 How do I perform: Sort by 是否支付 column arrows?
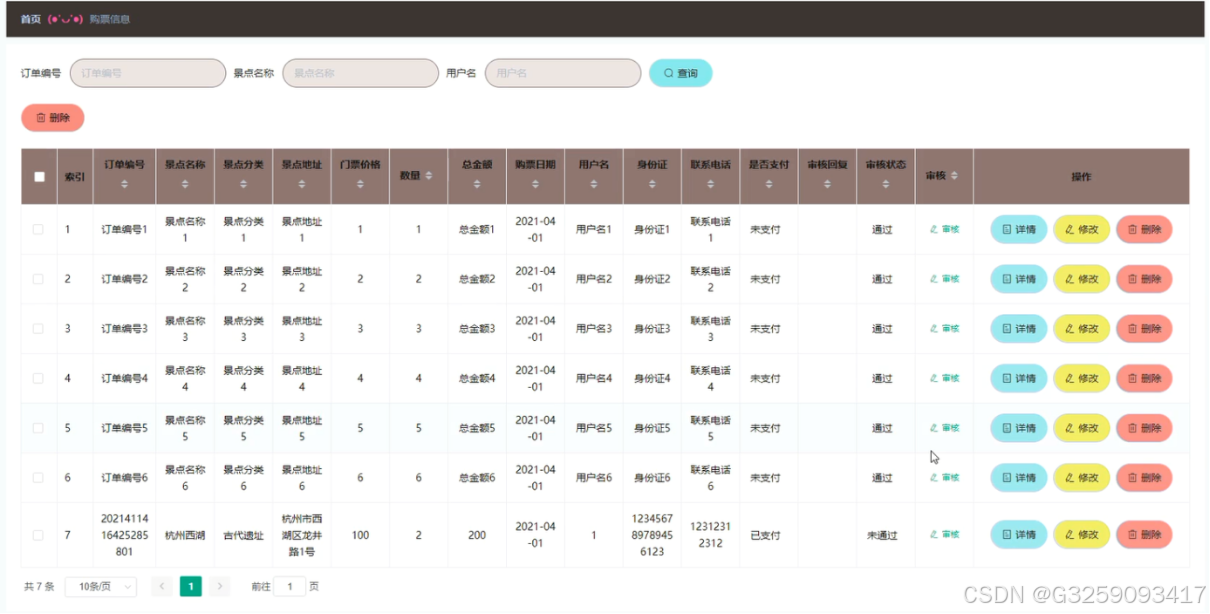tap(769, 184)
